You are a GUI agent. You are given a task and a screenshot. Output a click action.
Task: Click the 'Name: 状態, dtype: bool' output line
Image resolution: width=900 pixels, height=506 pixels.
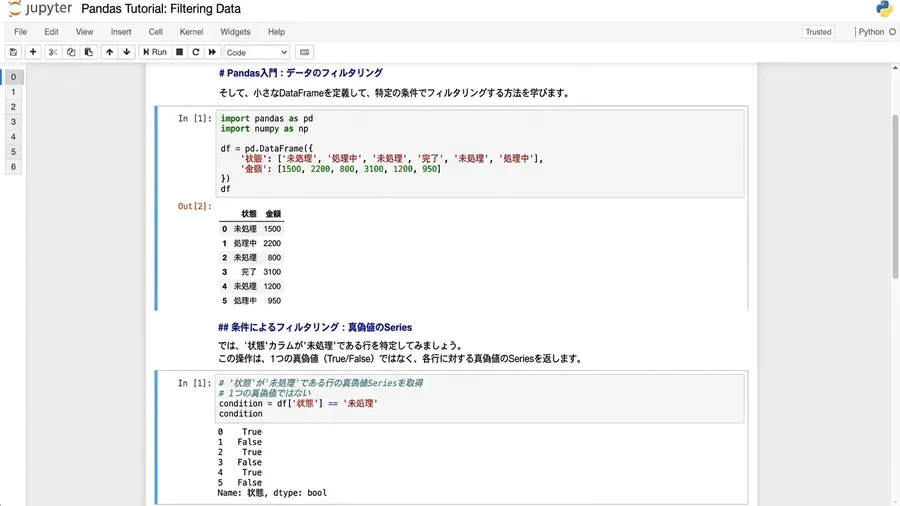click(272, 493)
